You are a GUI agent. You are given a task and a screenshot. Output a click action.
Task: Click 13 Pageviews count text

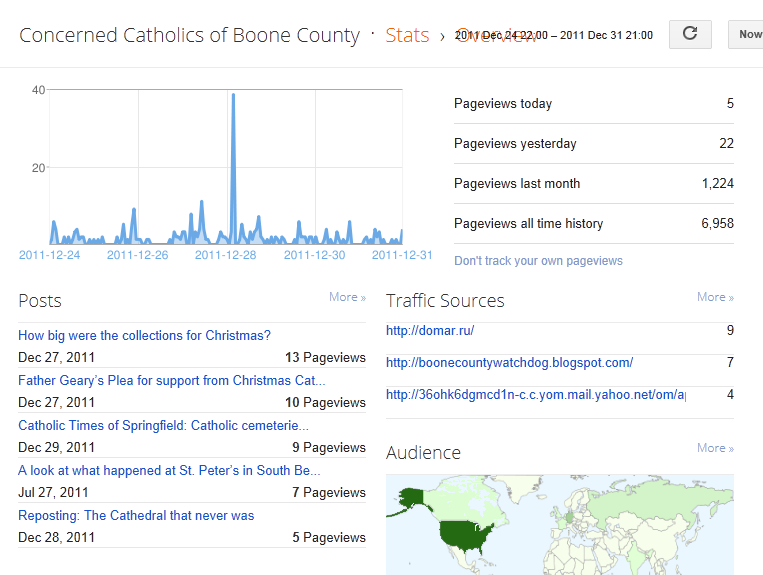(x=325, y=358)
